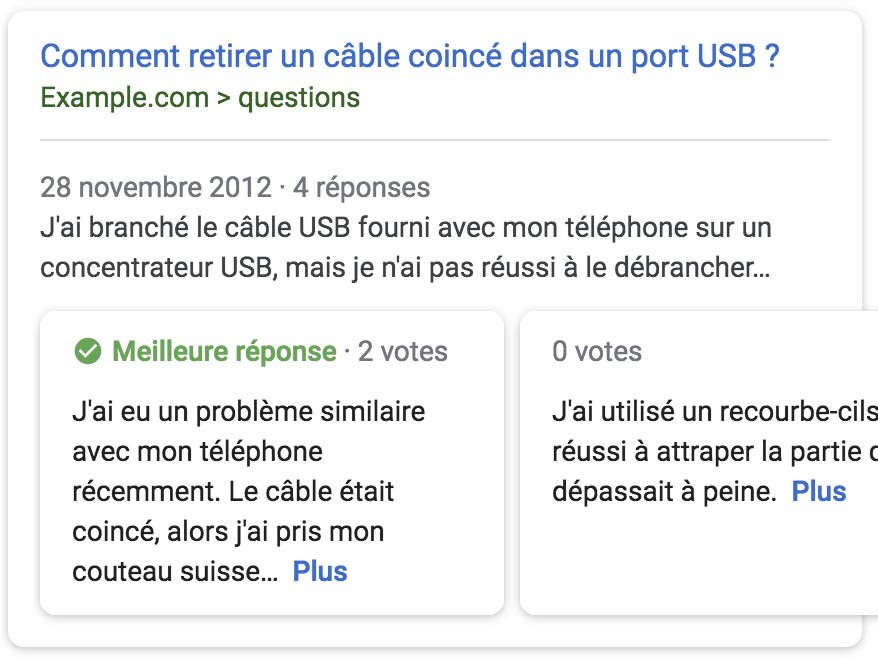Click the snippet line "J'ai branché le câble USB"
The image size is (878, 658).
coord(405,228)
